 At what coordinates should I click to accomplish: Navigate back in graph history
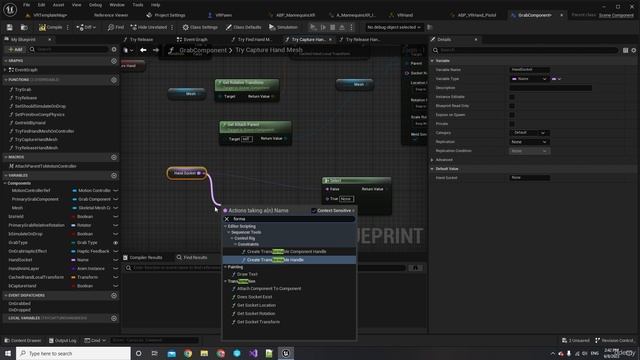pos(143,50)
